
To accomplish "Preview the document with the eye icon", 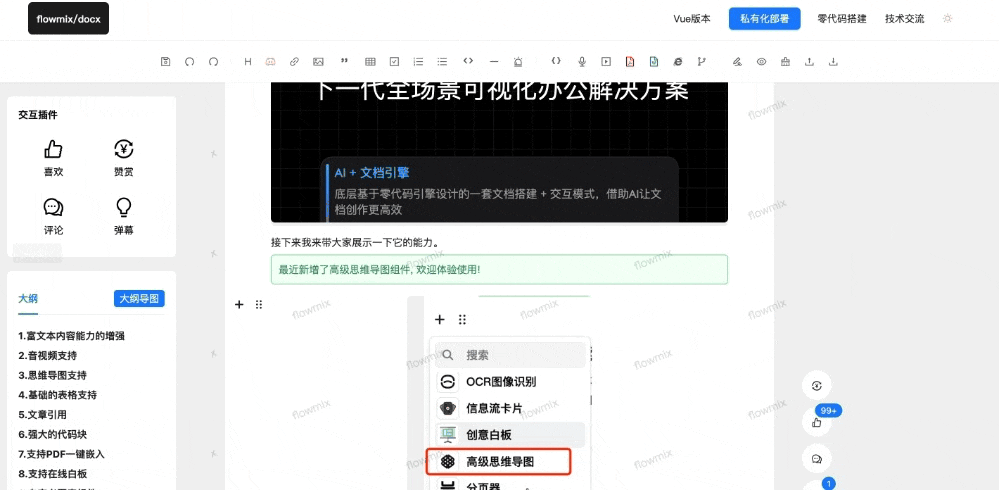I will (x=761, y=62).
